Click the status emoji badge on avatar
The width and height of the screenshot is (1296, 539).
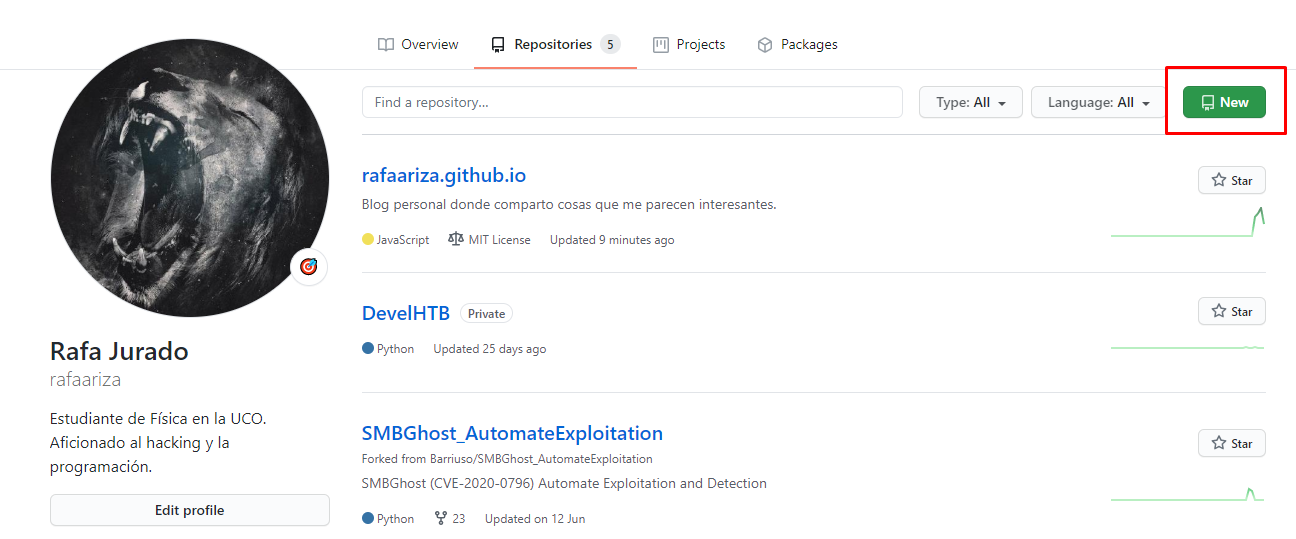(x=309, y=266)
